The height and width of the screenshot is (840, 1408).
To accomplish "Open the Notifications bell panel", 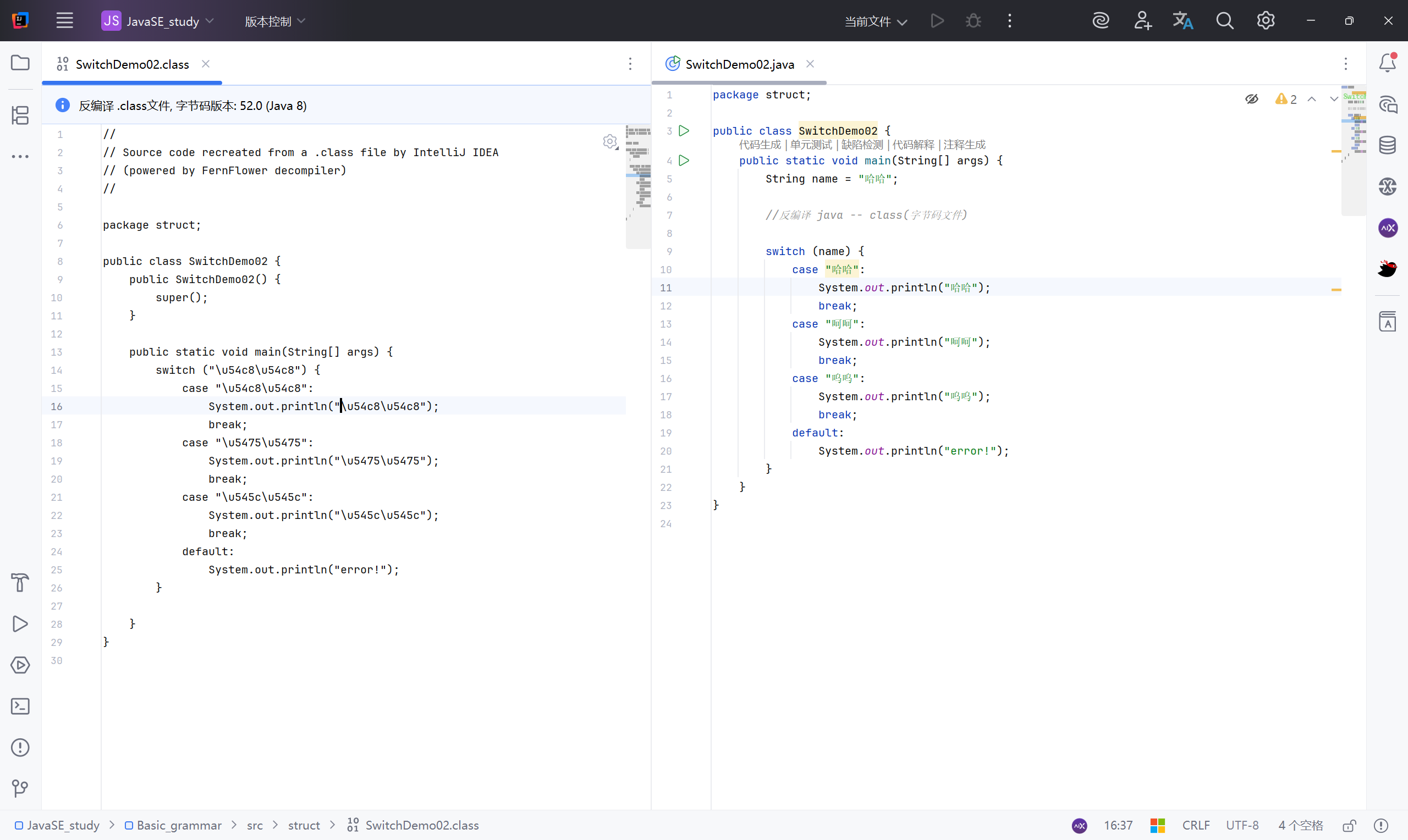I will point(1387,63).
